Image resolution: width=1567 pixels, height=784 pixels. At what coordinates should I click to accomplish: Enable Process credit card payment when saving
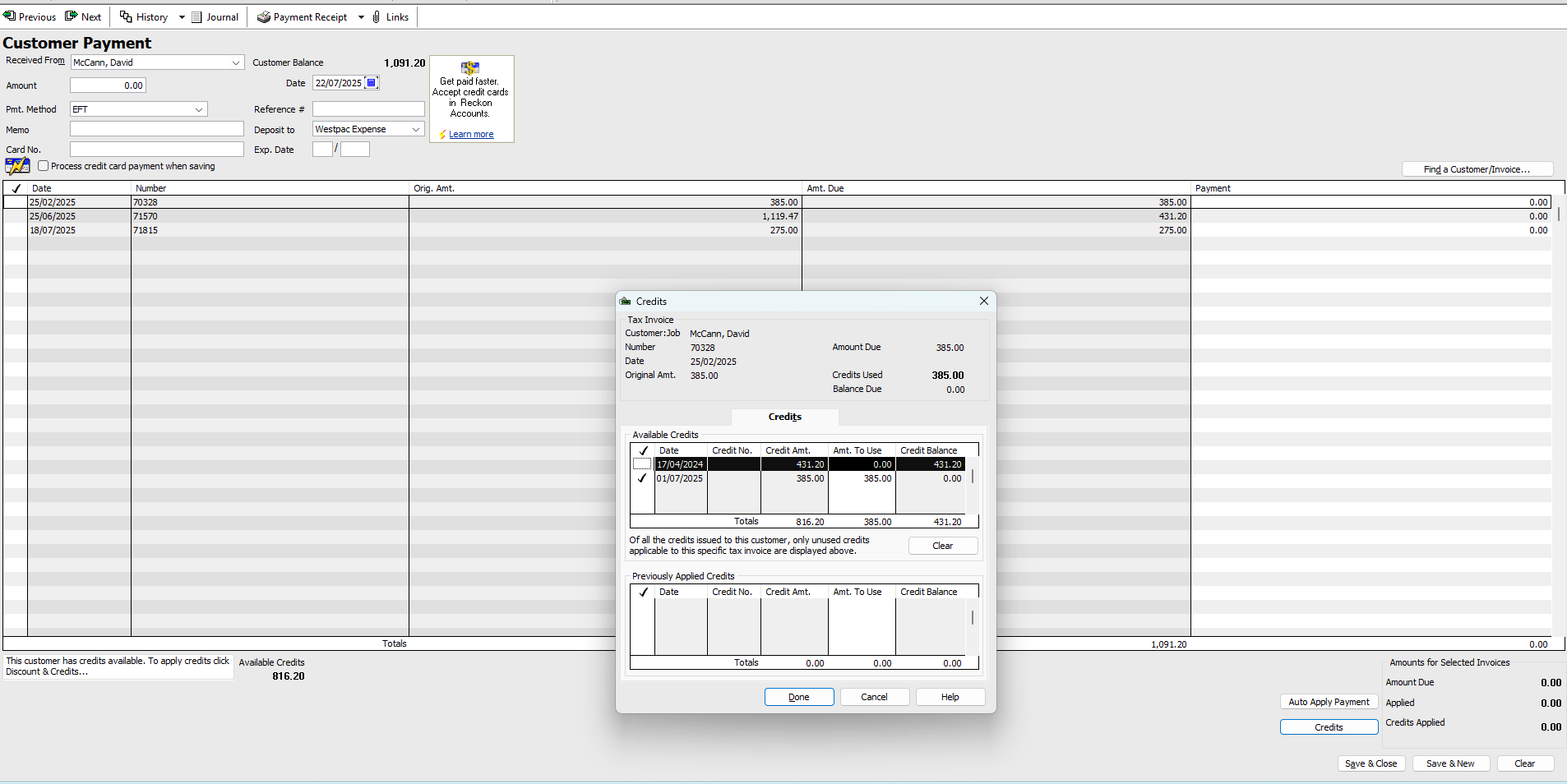44,166
